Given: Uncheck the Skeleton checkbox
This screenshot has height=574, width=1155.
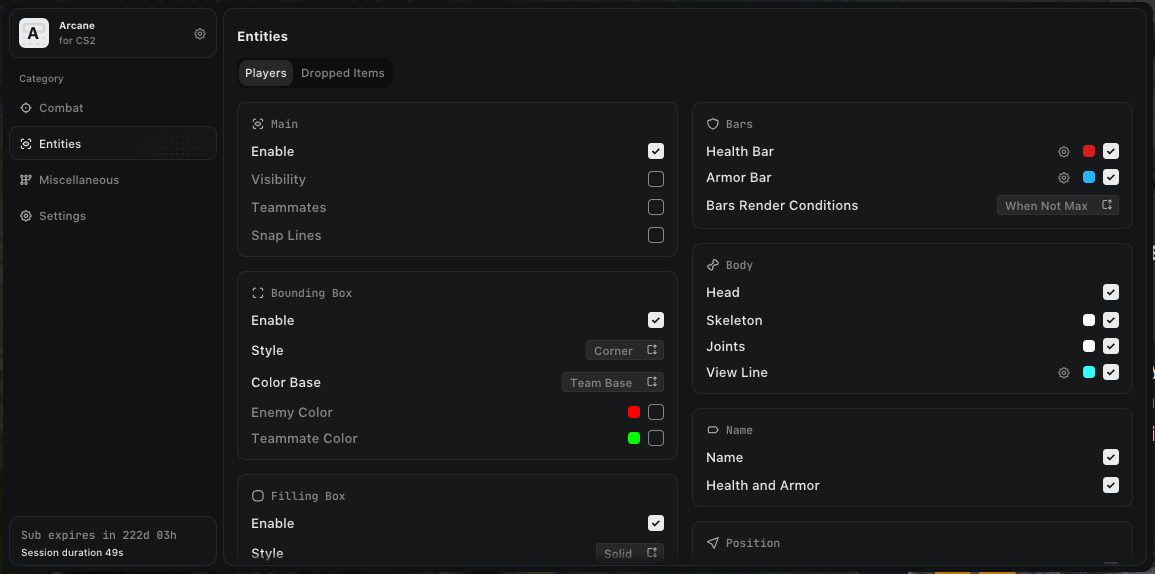Looking at the screenshot, I should click(1110, 321).
